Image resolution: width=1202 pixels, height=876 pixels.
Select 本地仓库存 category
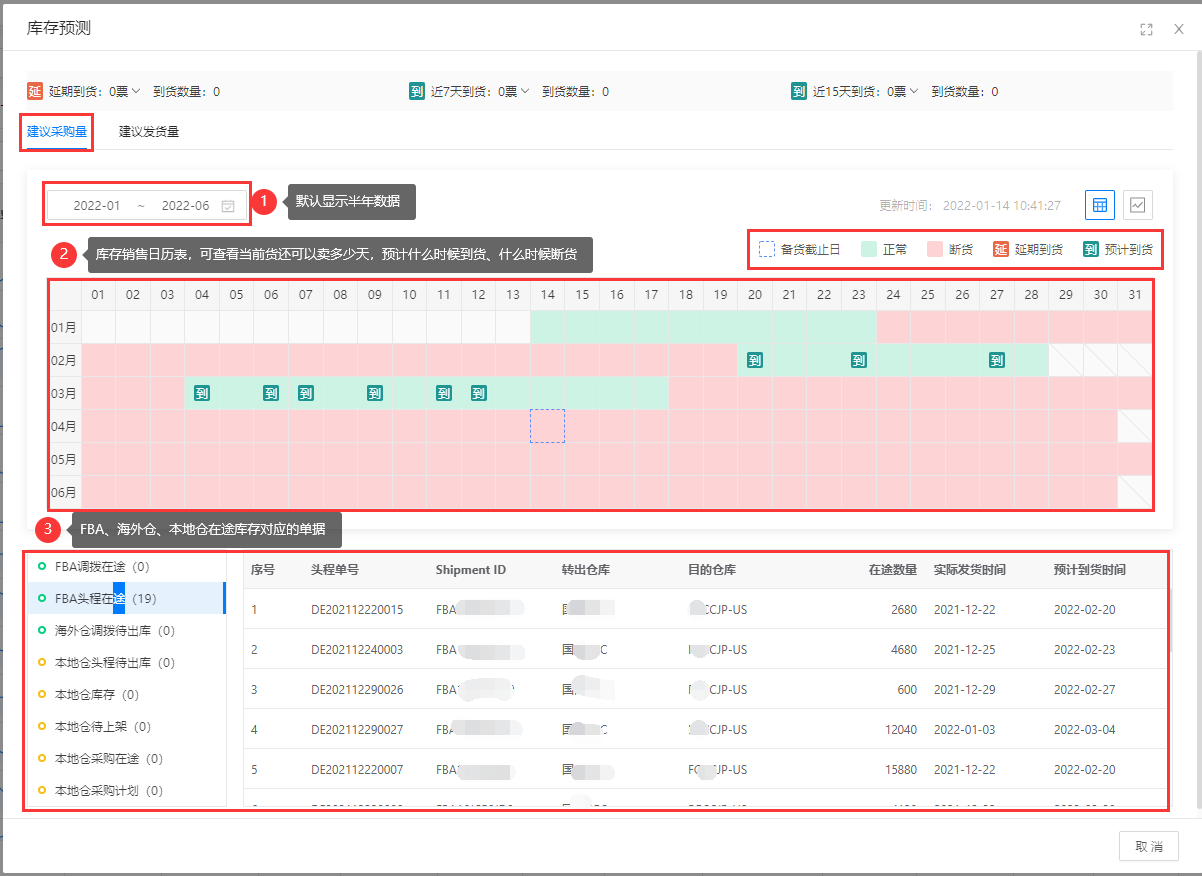coord(96,695)
